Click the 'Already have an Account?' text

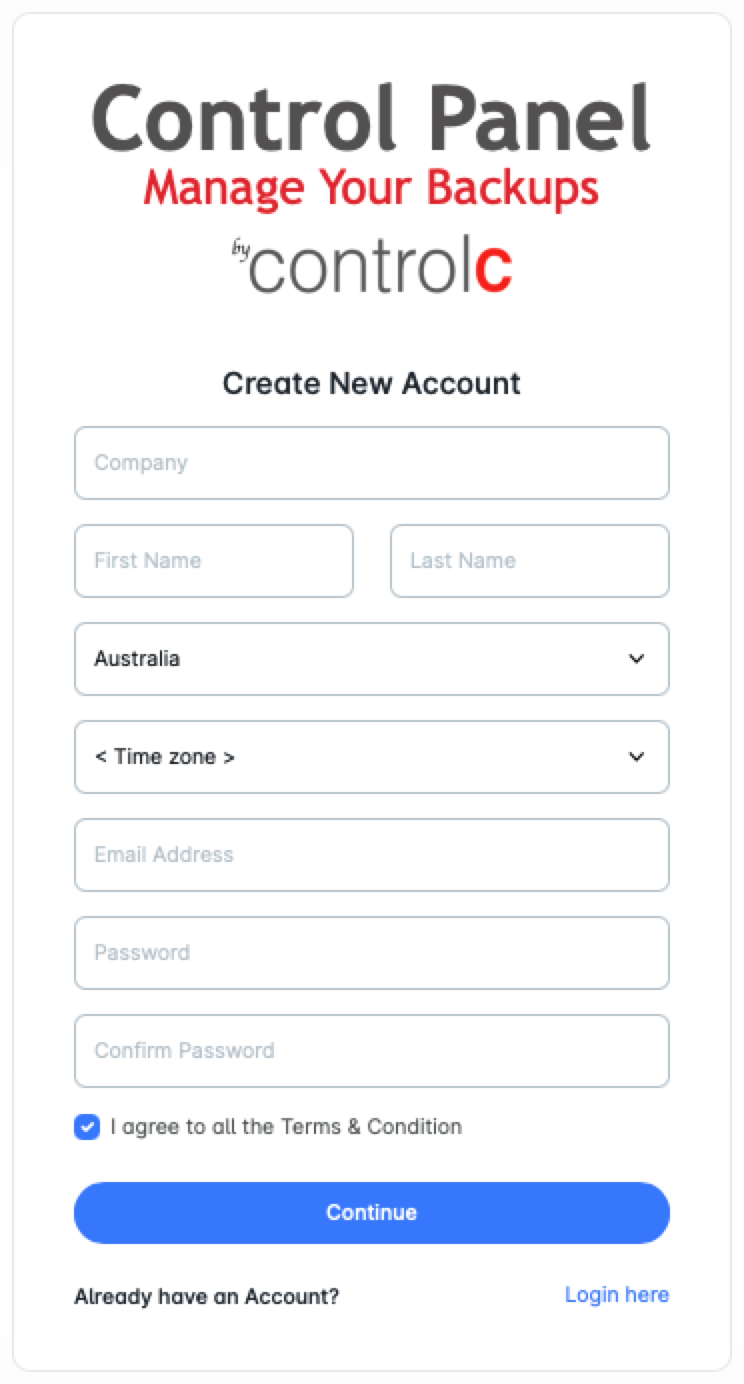(x=206, y=1297)
